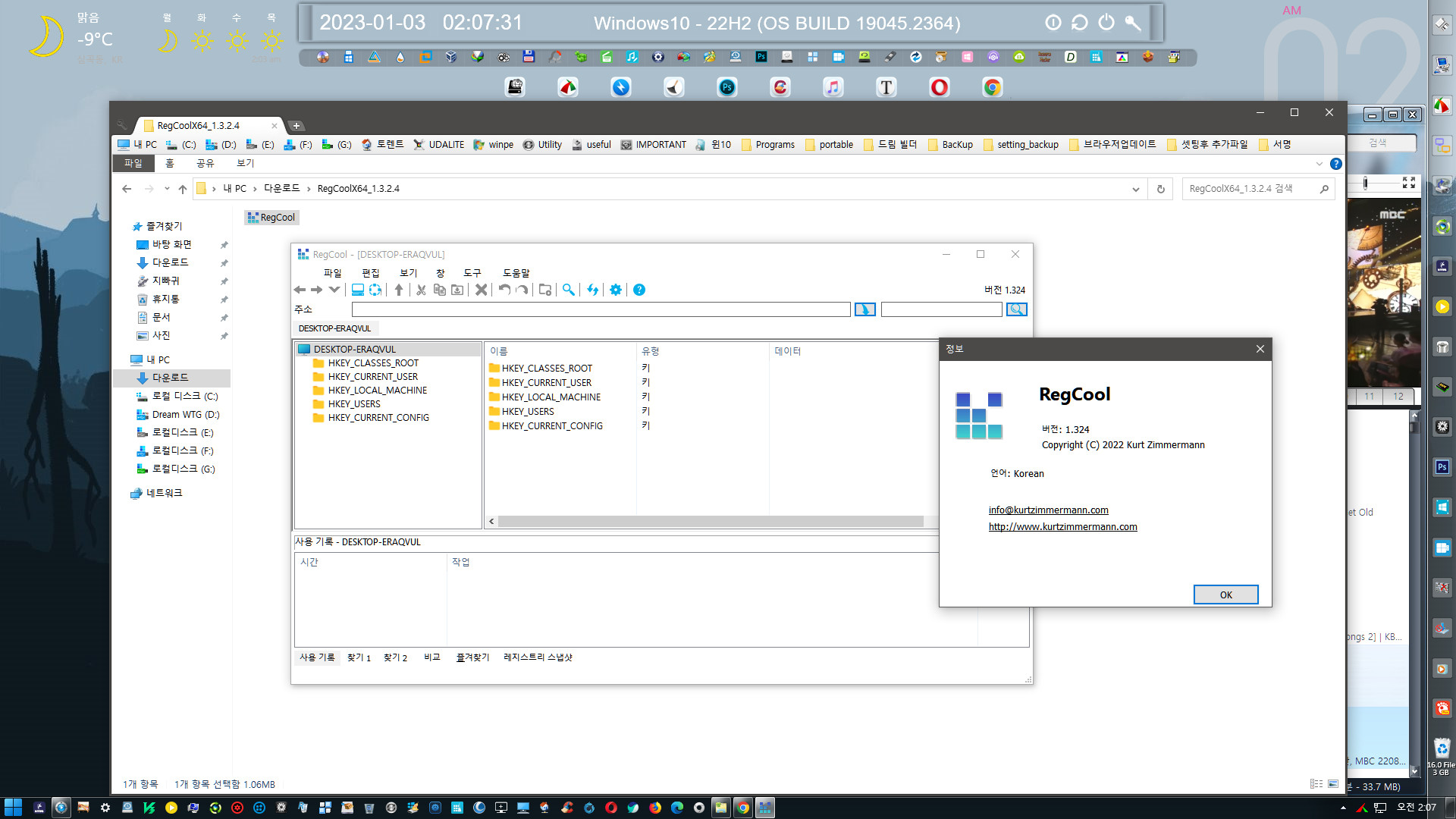Open the 파일 menu in RegCool

pyautogui.click(x=332, y=273)
